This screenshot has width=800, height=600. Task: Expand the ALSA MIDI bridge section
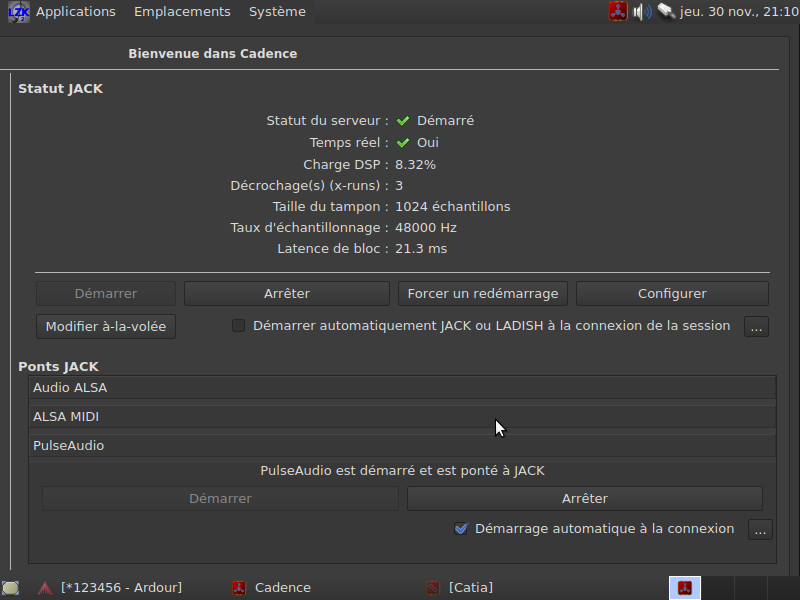click(x=402, y=417)
